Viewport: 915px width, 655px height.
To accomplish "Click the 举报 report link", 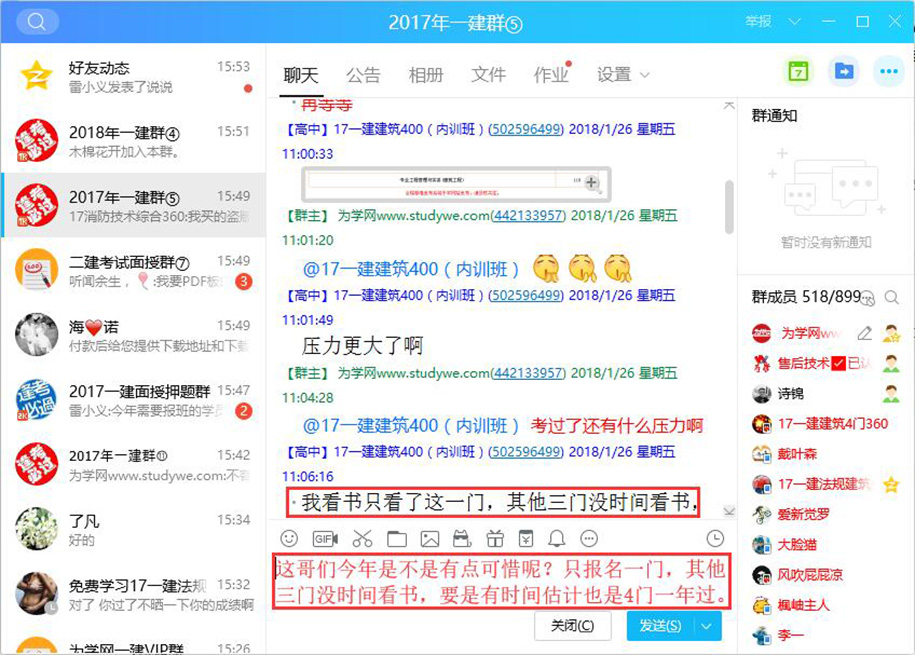I will click(x=758, y=22).
